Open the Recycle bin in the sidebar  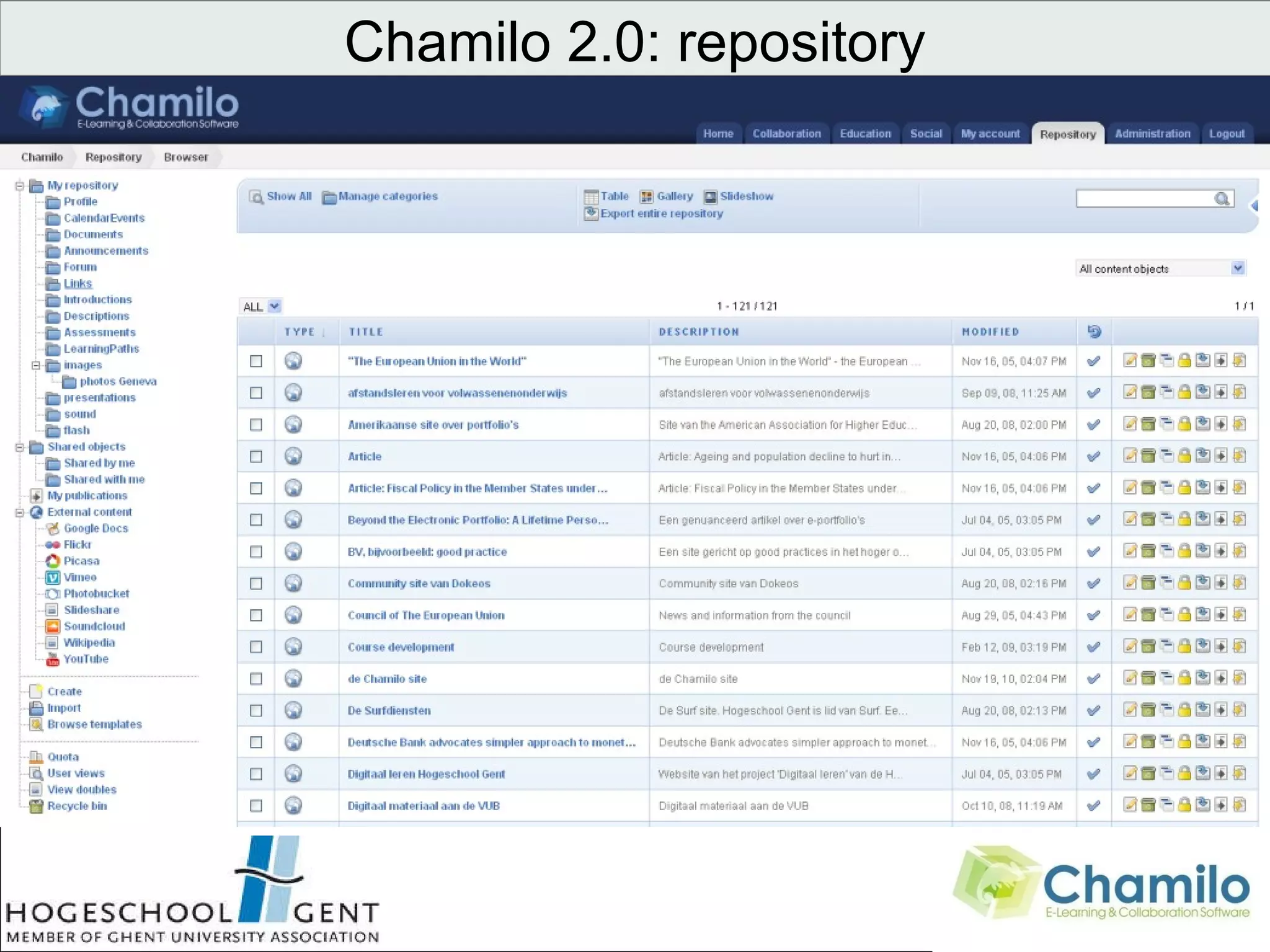77,806
